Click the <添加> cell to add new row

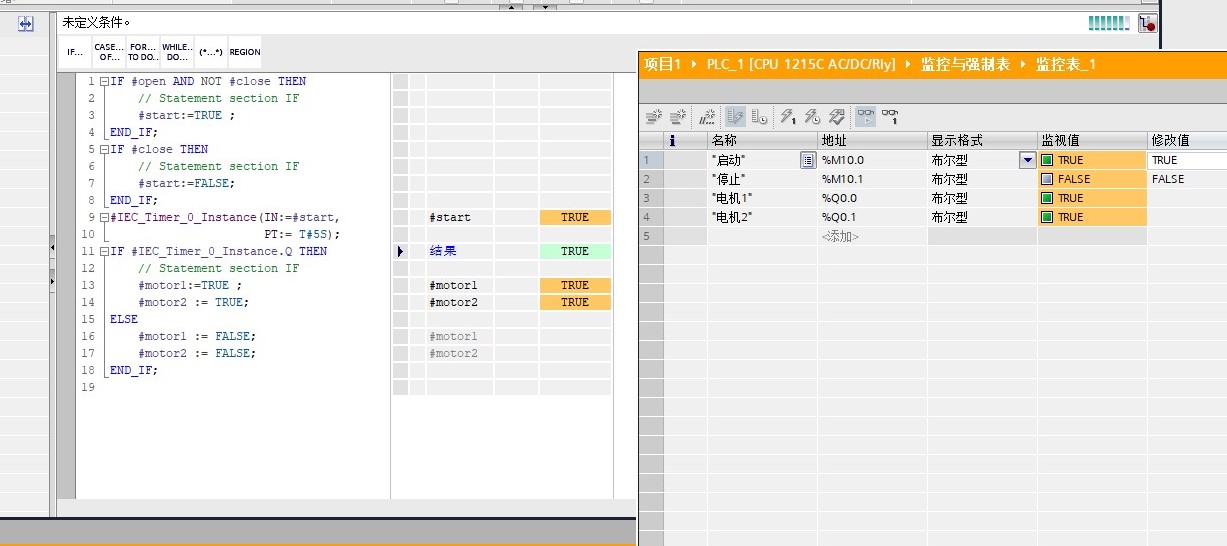[x=840, y=236]
